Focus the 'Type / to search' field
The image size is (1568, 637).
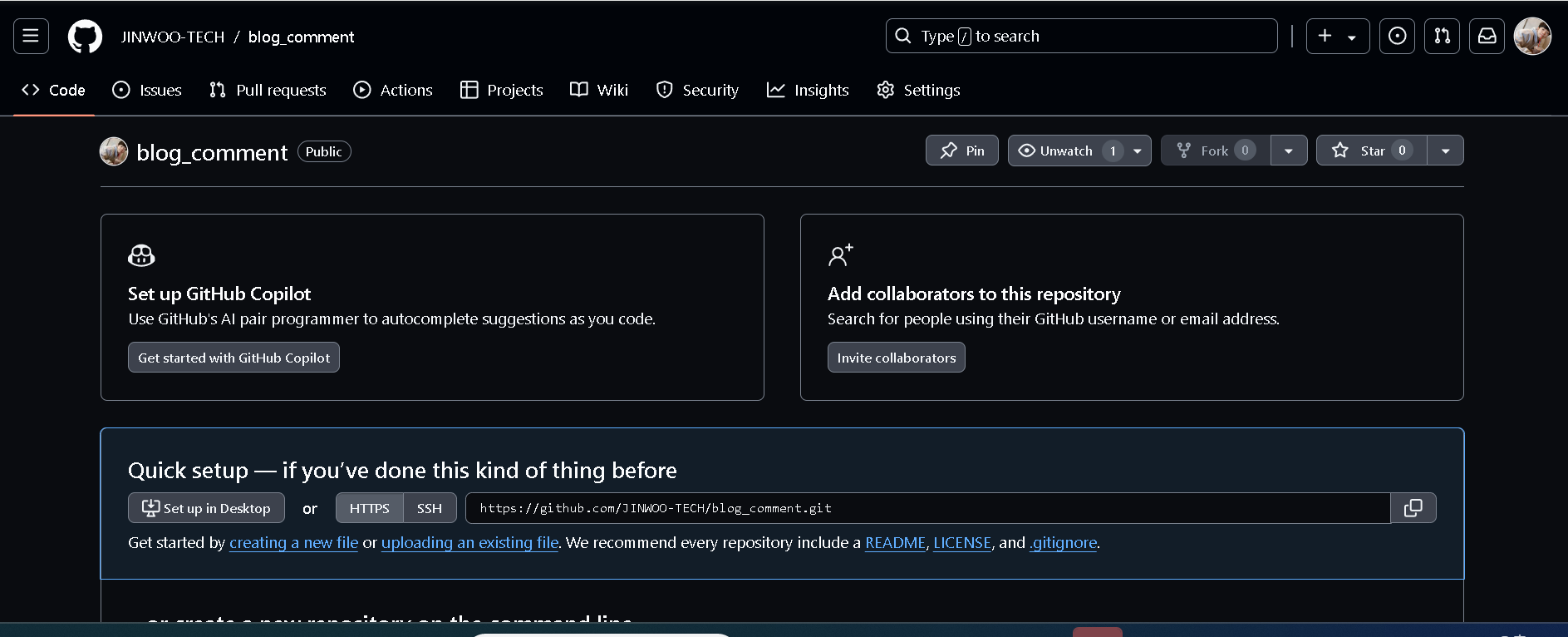(x=1081, y=36)
